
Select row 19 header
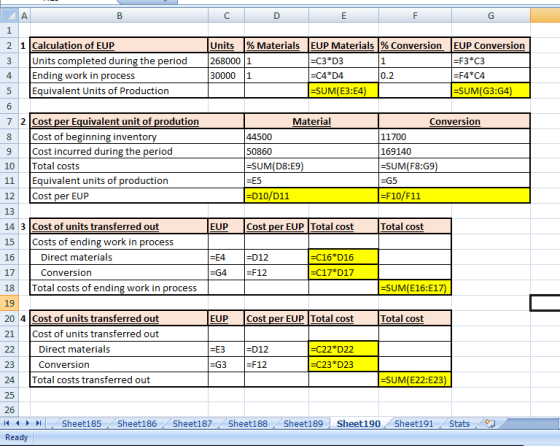(x=9, y=303)
